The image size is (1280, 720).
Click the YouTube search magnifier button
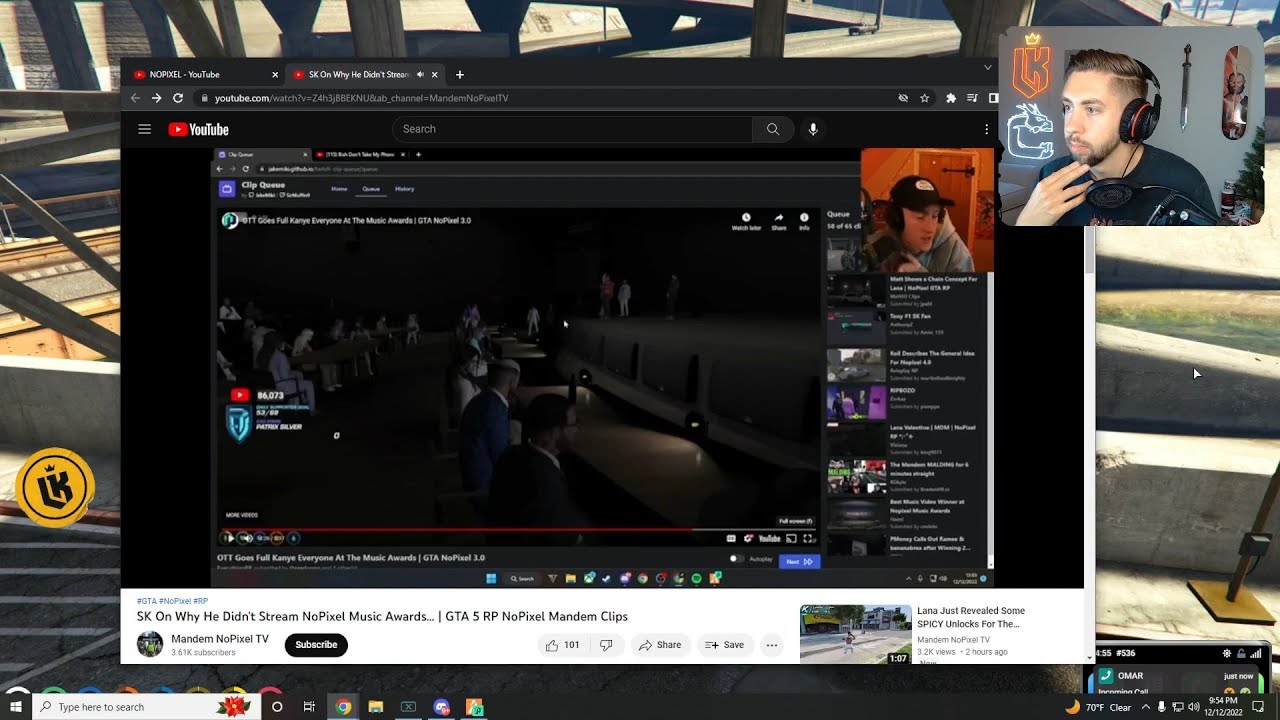tap(773, 129)
